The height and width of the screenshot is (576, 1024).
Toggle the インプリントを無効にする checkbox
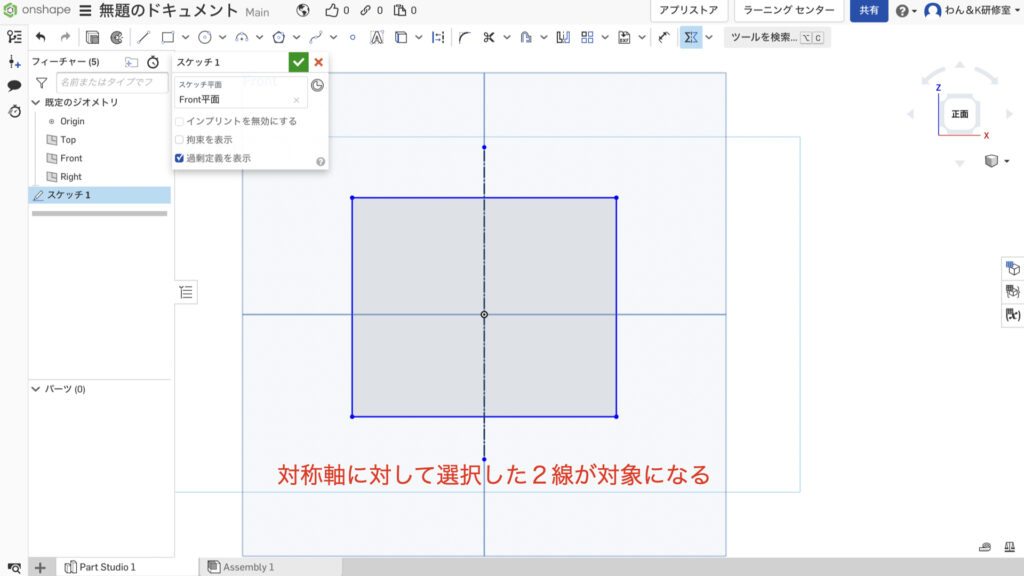coord(180,121)
